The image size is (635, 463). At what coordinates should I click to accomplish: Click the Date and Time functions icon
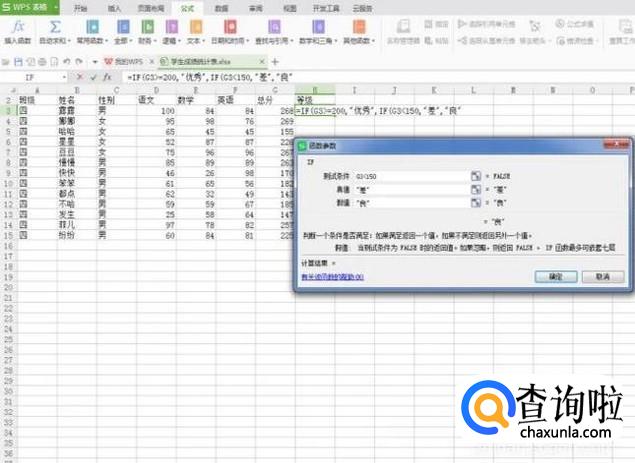(x=230, y=28)
